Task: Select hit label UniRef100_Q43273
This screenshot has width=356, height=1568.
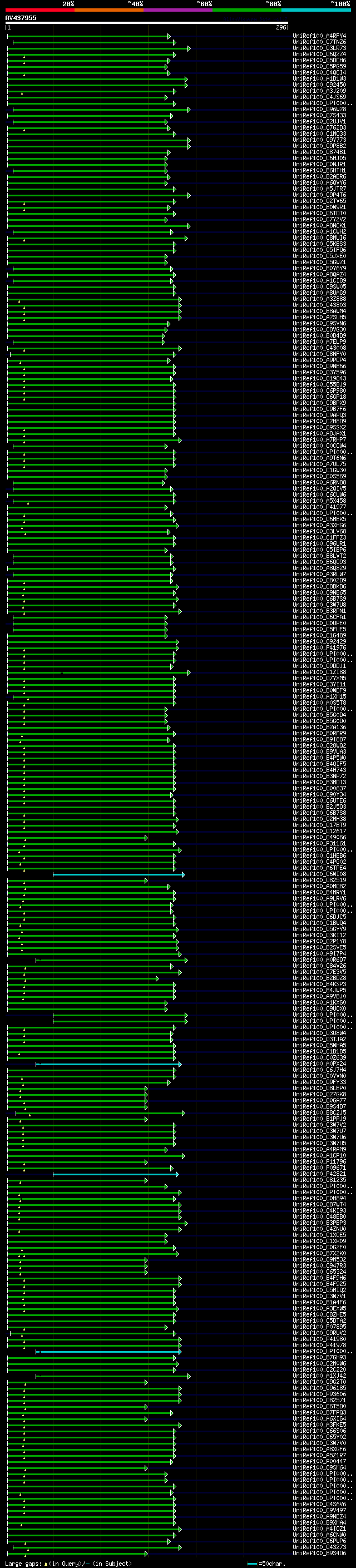Action: 319,1547
